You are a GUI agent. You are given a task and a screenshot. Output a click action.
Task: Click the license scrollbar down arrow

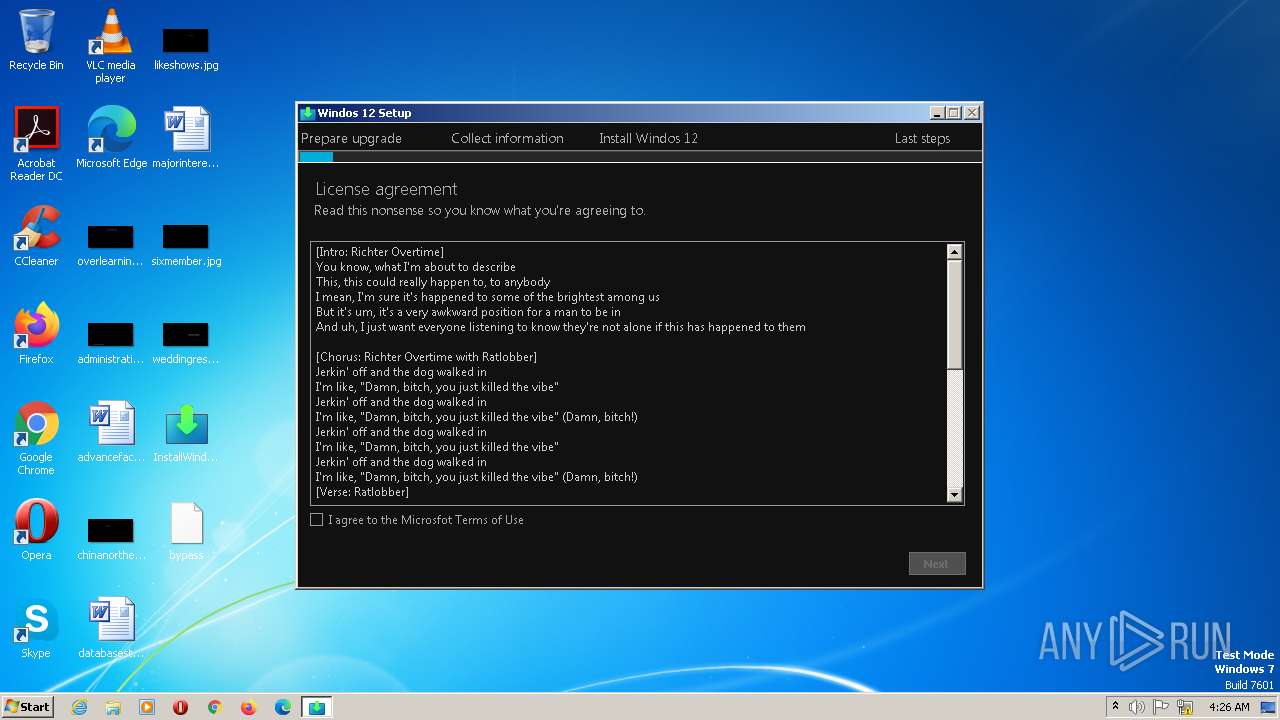pyautogui.click(x=954, y=494)
